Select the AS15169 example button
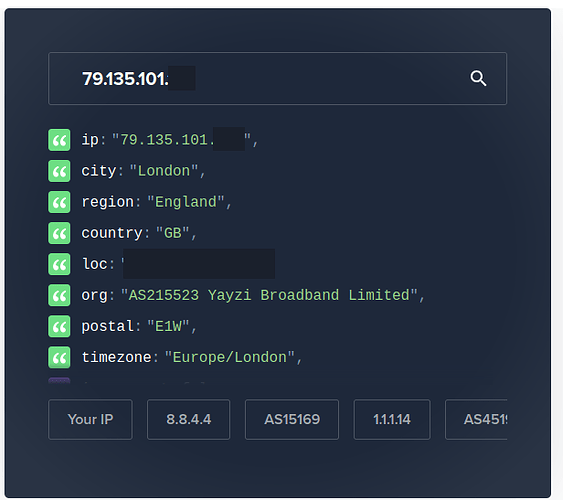The image size is (563, 500). coord(292,419)
